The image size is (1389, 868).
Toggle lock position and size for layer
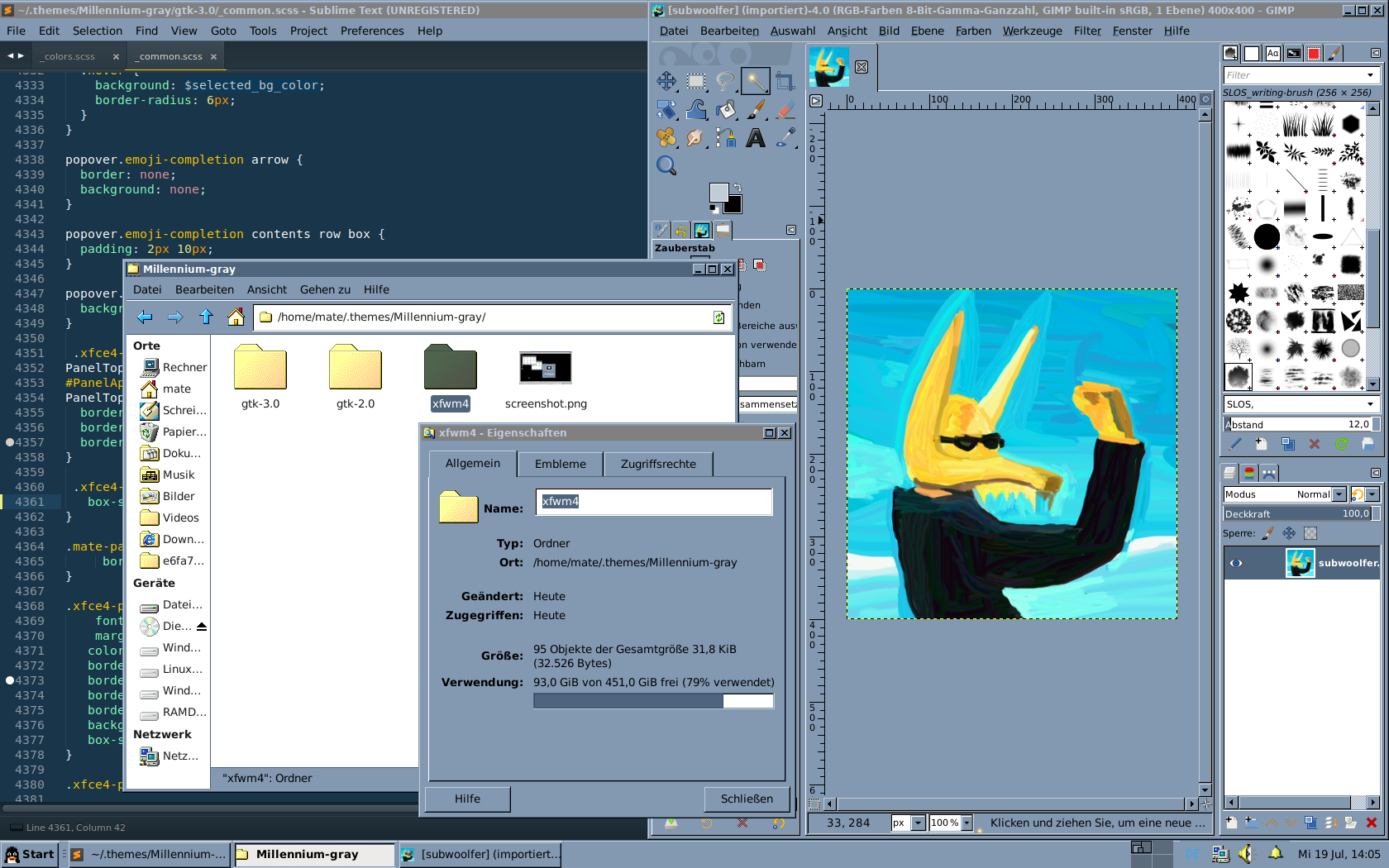pos(1289,533)
